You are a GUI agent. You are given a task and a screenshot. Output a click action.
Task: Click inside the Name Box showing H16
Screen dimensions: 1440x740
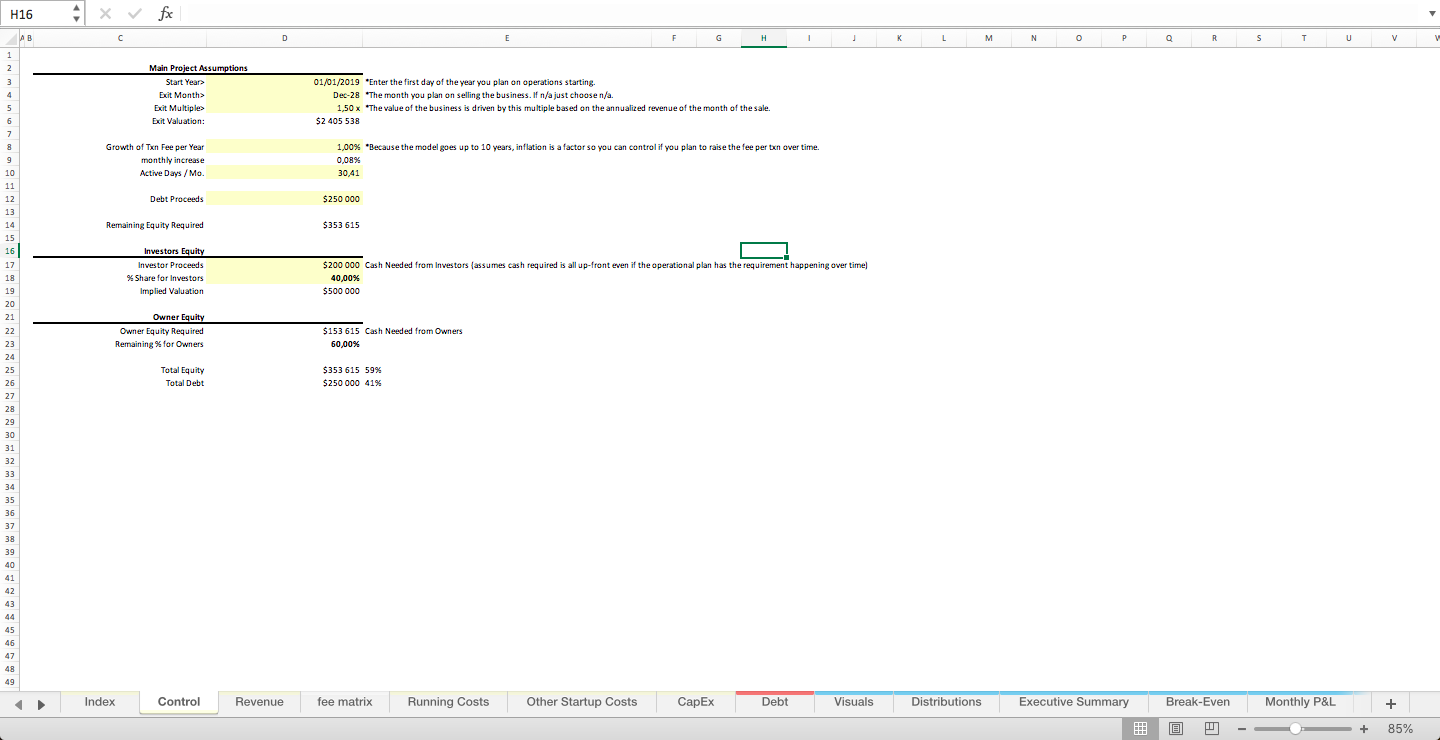pyautogui.click(x=30, y=13)
